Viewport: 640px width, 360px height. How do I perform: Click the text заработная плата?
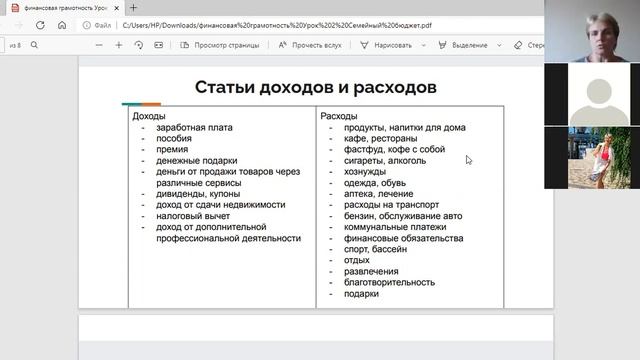click(194, 128)
